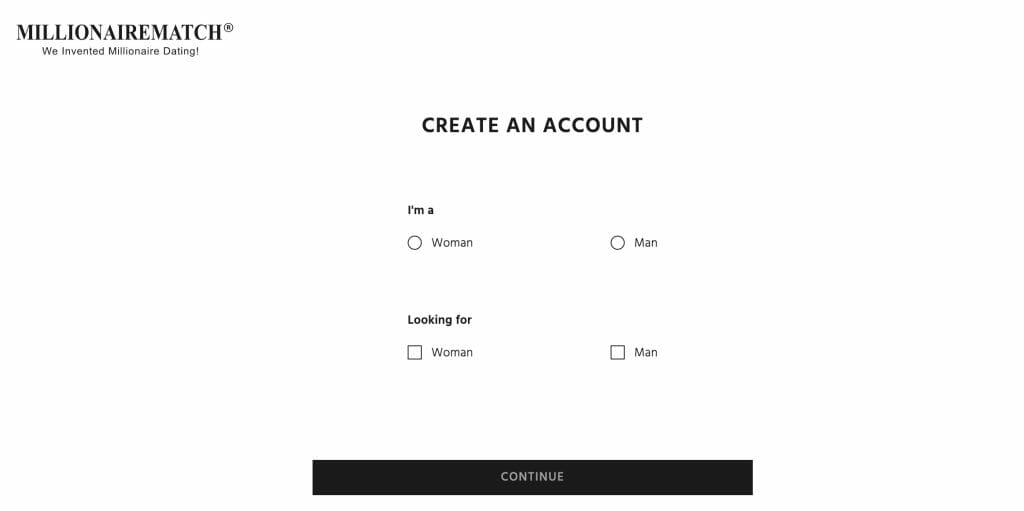Viewport: 1024px width, 511px height.
Task: Click the 'Woman' label text in I'm a section
Action: 452,243
